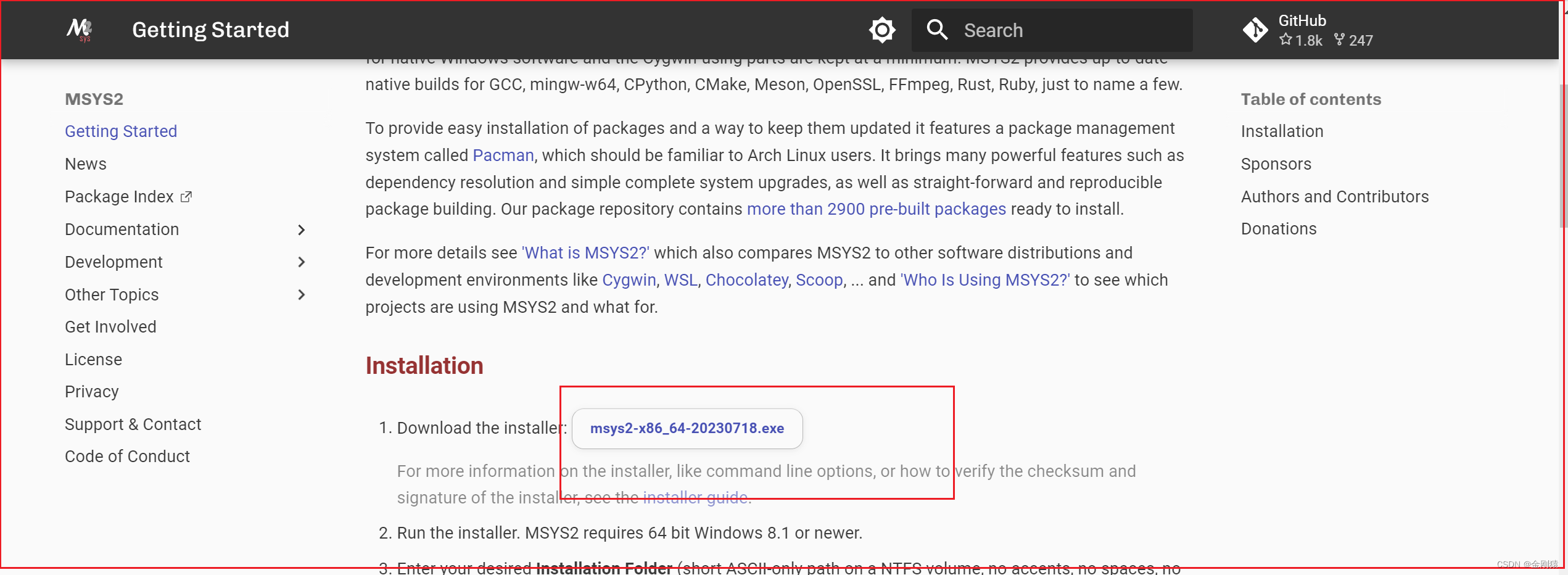Open the Documentation sidebar entry

coord(122,230)
